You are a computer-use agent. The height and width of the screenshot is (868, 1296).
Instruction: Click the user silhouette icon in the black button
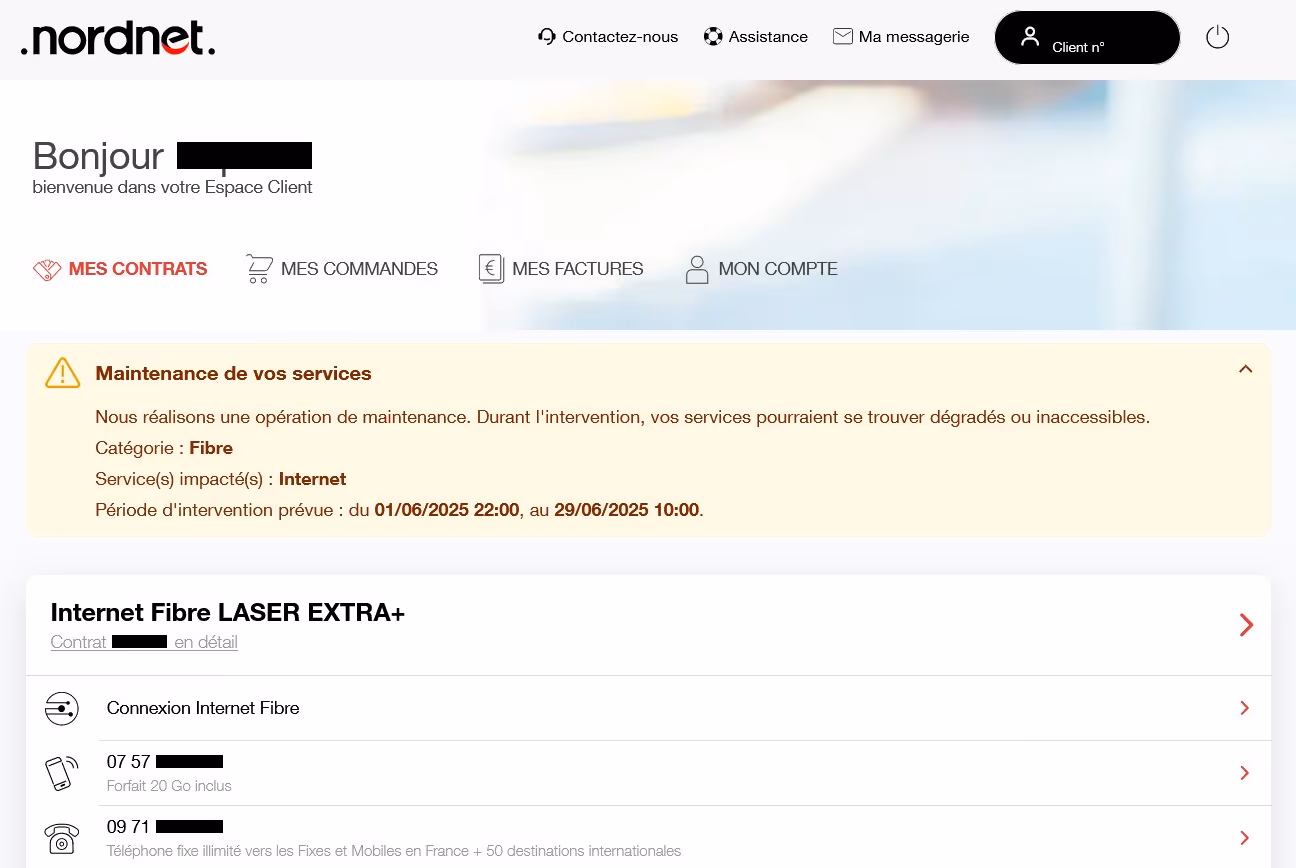(1030, 37)
